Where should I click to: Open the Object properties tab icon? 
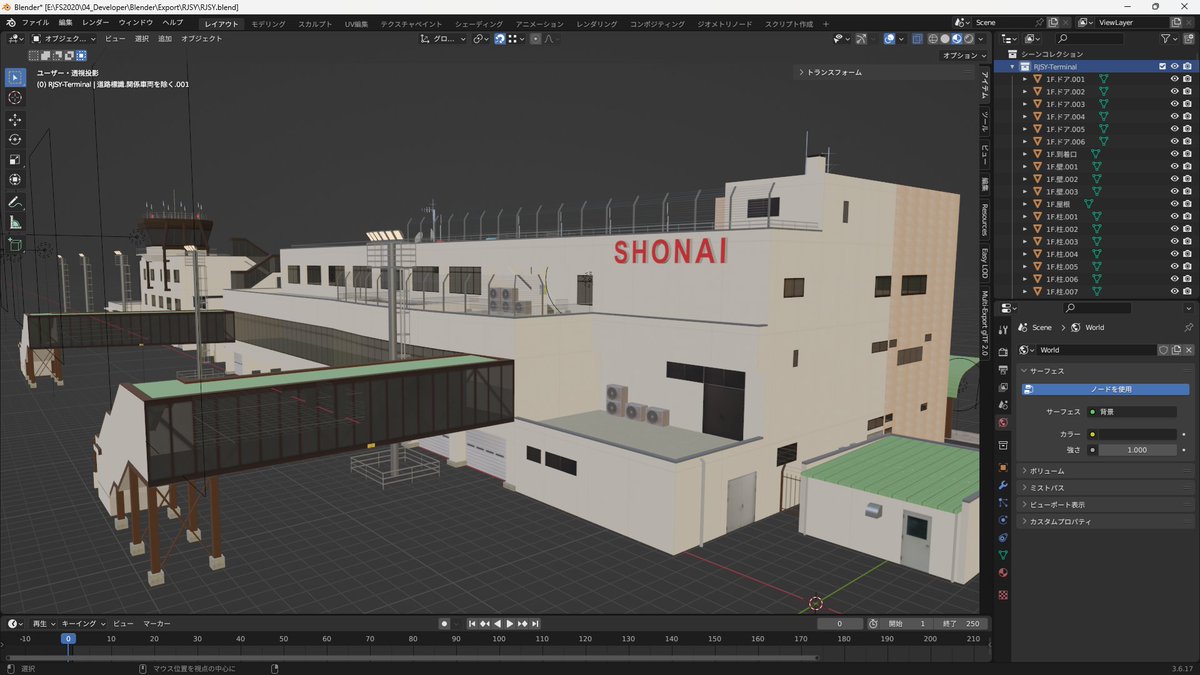coord(1003,467)
